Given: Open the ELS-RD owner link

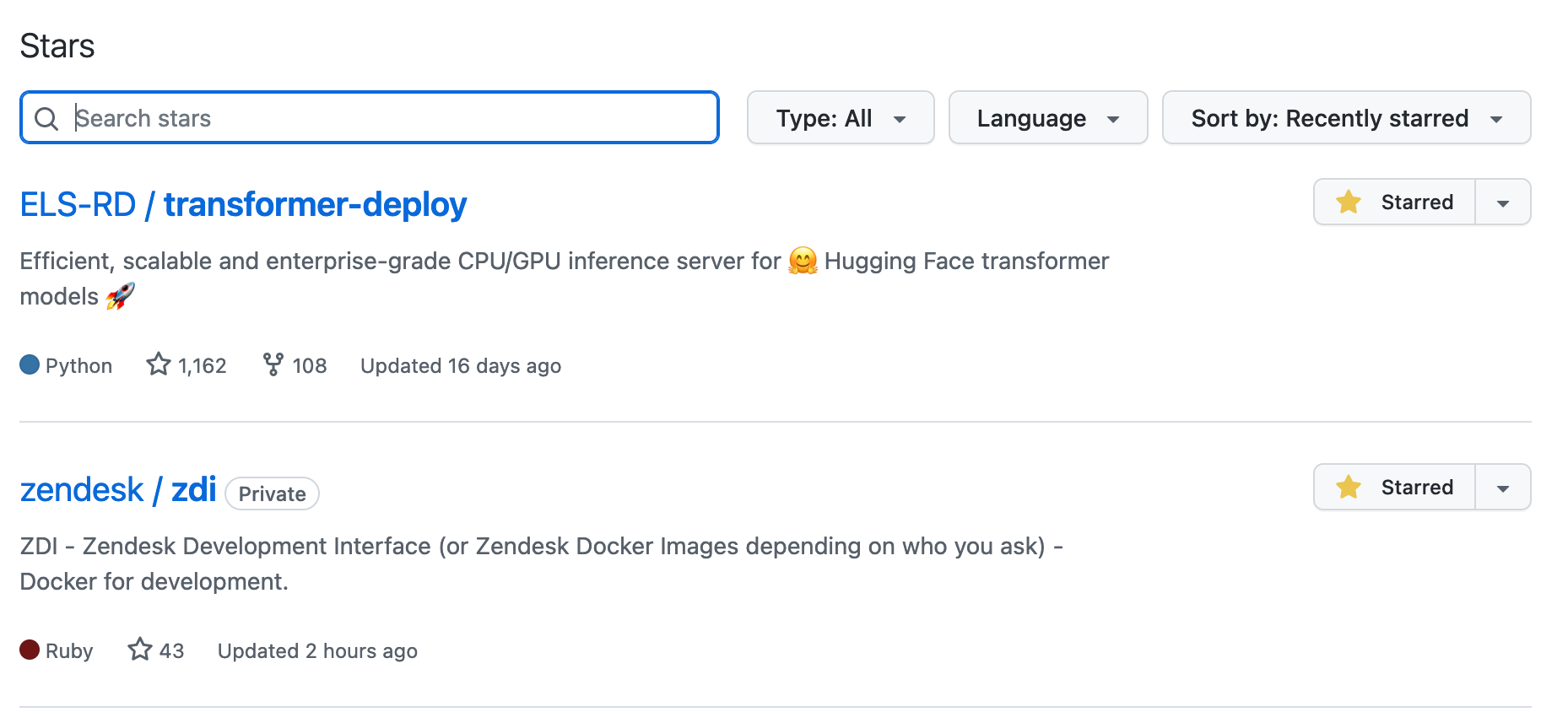Looking at the screenshot, I should tap(78, 204).
